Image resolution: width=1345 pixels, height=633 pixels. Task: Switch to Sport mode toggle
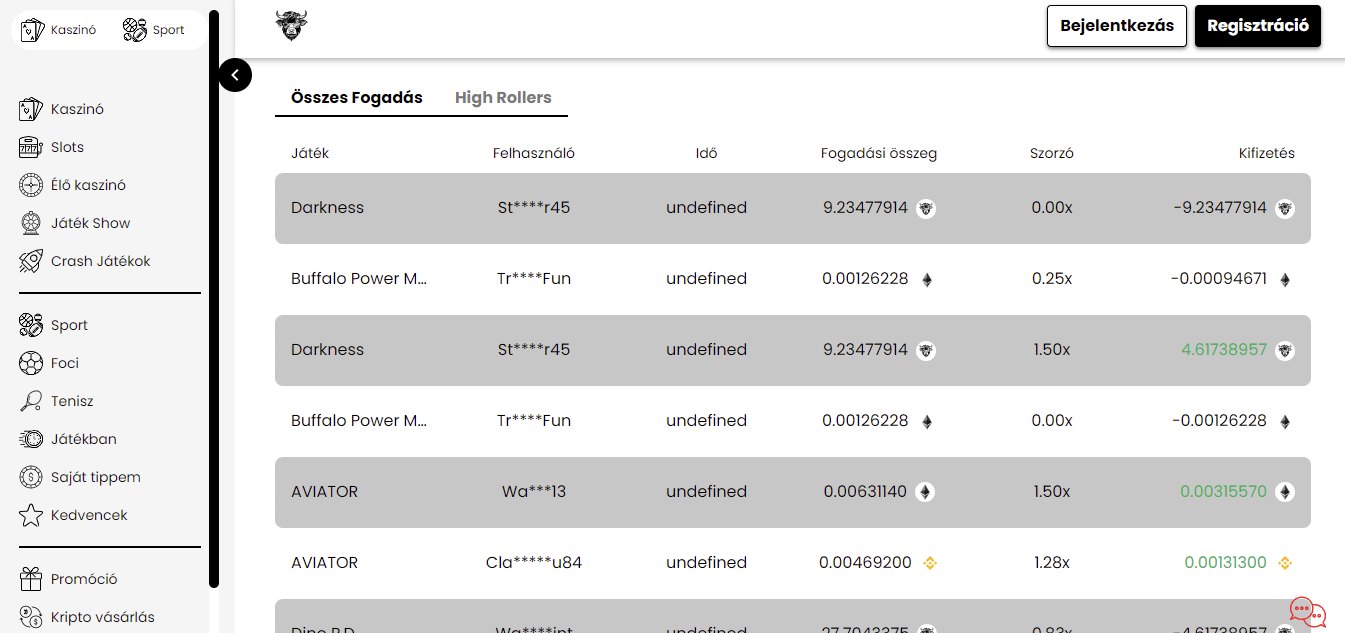(x=154, y=30)
